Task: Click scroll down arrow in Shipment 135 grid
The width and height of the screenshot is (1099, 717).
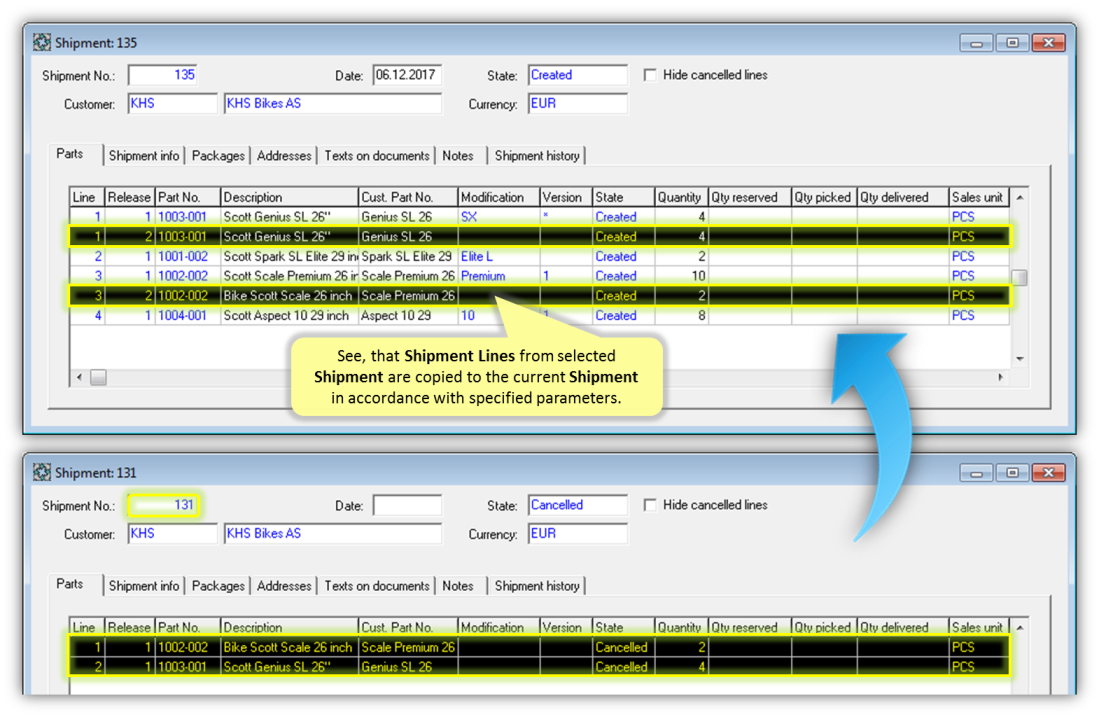Action: (1020, 359)
